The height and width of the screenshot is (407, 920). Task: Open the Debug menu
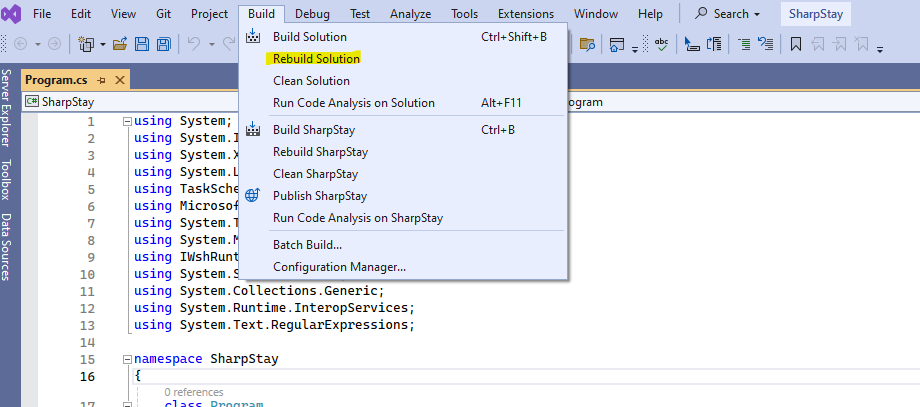point(312,14)
